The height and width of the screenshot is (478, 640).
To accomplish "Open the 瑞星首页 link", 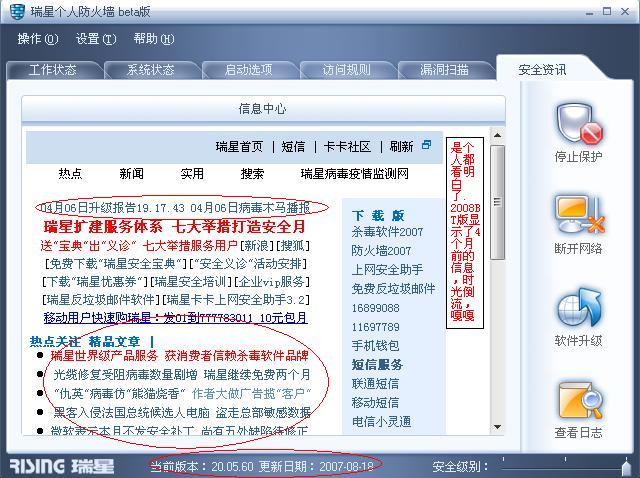I will click(x=240, y=147).
